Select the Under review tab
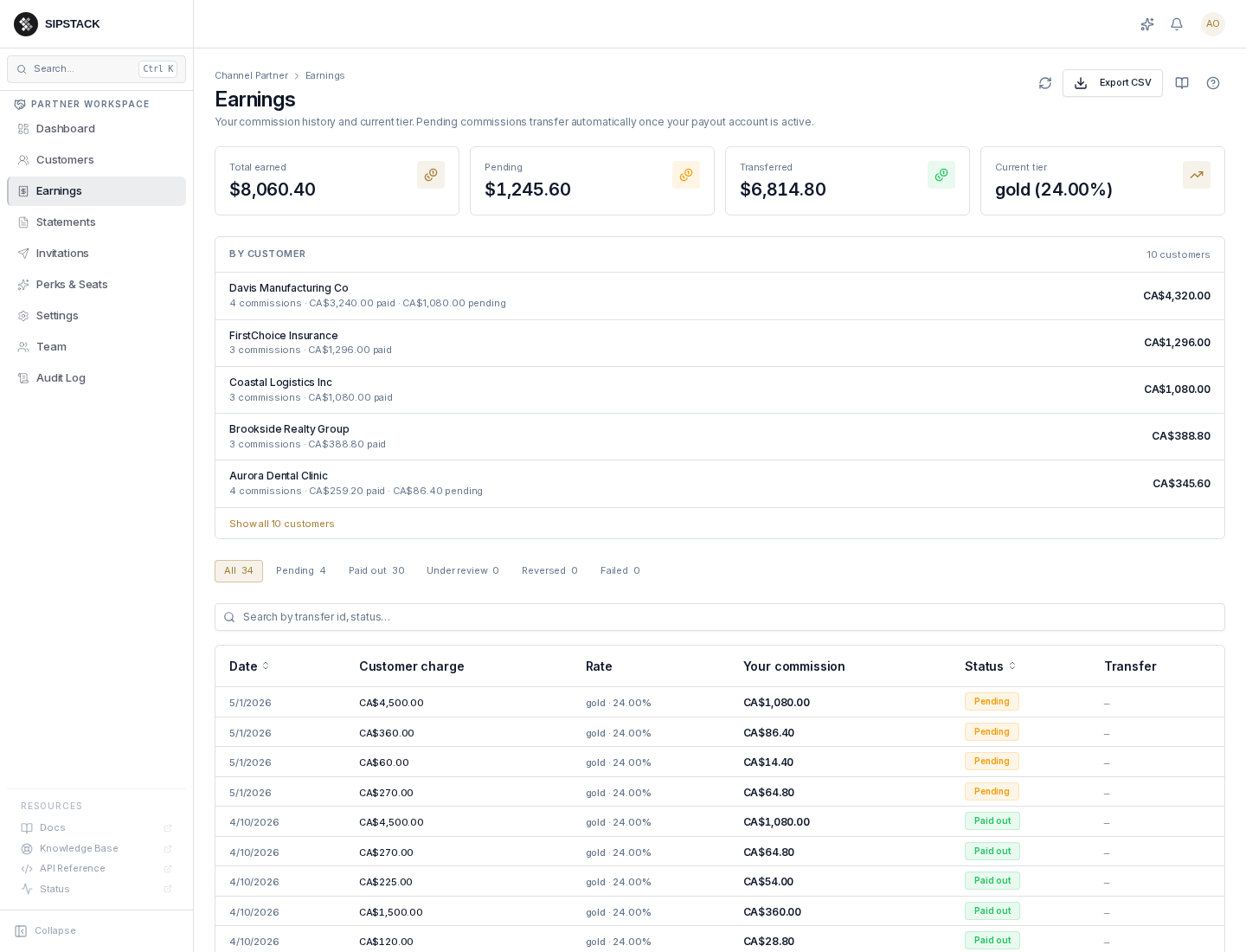1246x952 pixels. [x=463, y=571]
